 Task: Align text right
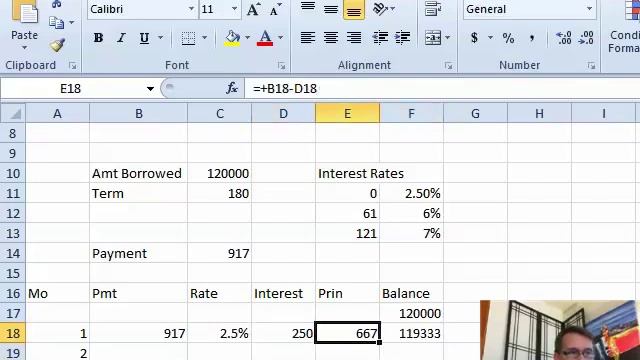pyautogui.click(x=353, y=38)
